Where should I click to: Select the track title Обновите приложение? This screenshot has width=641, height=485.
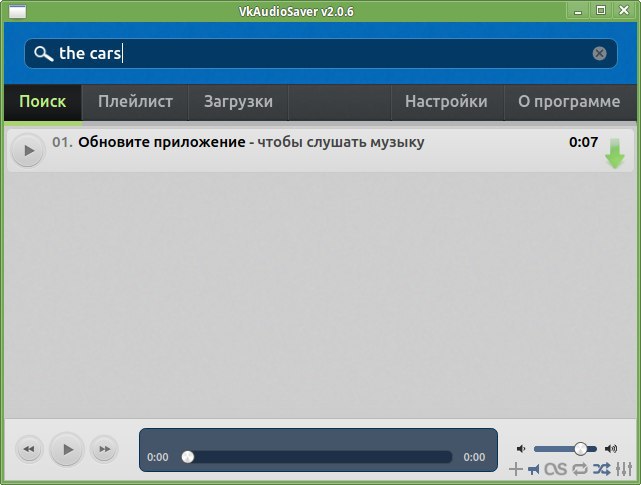click(162, 142)
